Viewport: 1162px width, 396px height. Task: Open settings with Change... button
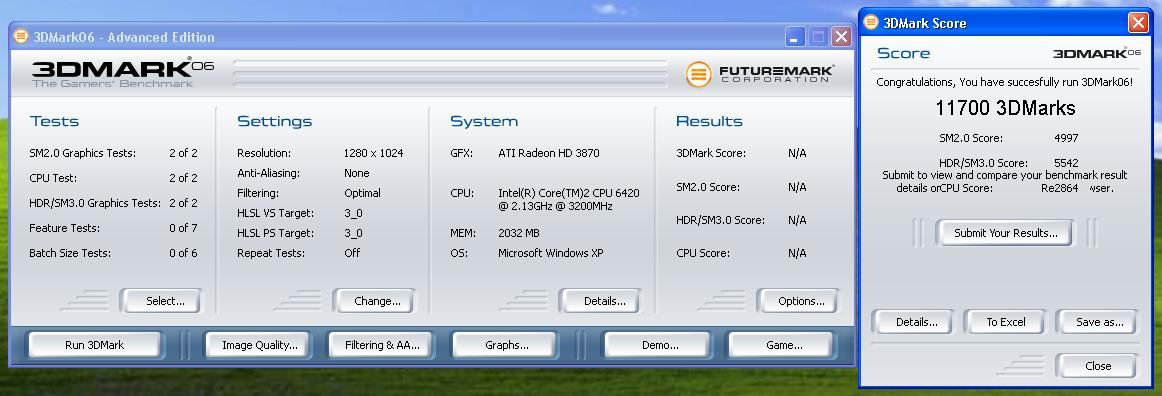tap(374, 301)
